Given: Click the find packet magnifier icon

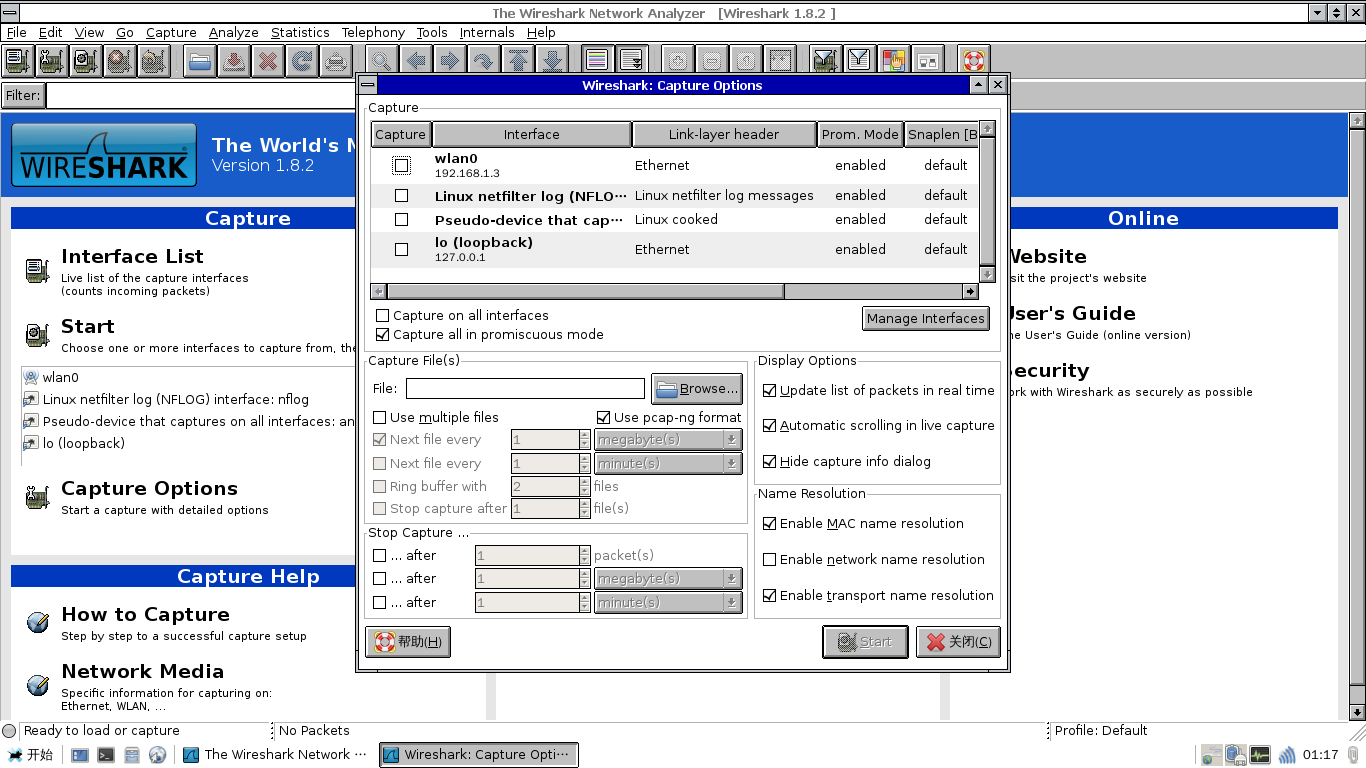Looking at the screenshot, I should tap(382, 61).
